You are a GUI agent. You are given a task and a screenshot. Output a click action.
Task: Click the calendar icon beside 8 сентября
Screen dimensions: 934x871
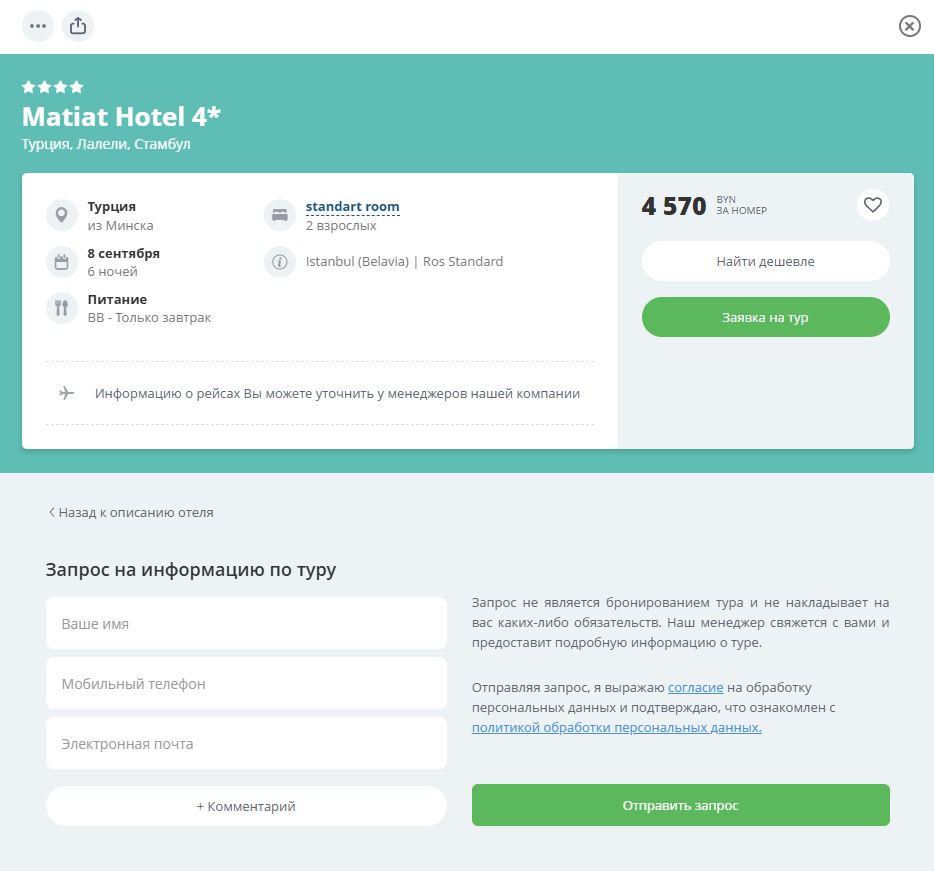(62, 262)
